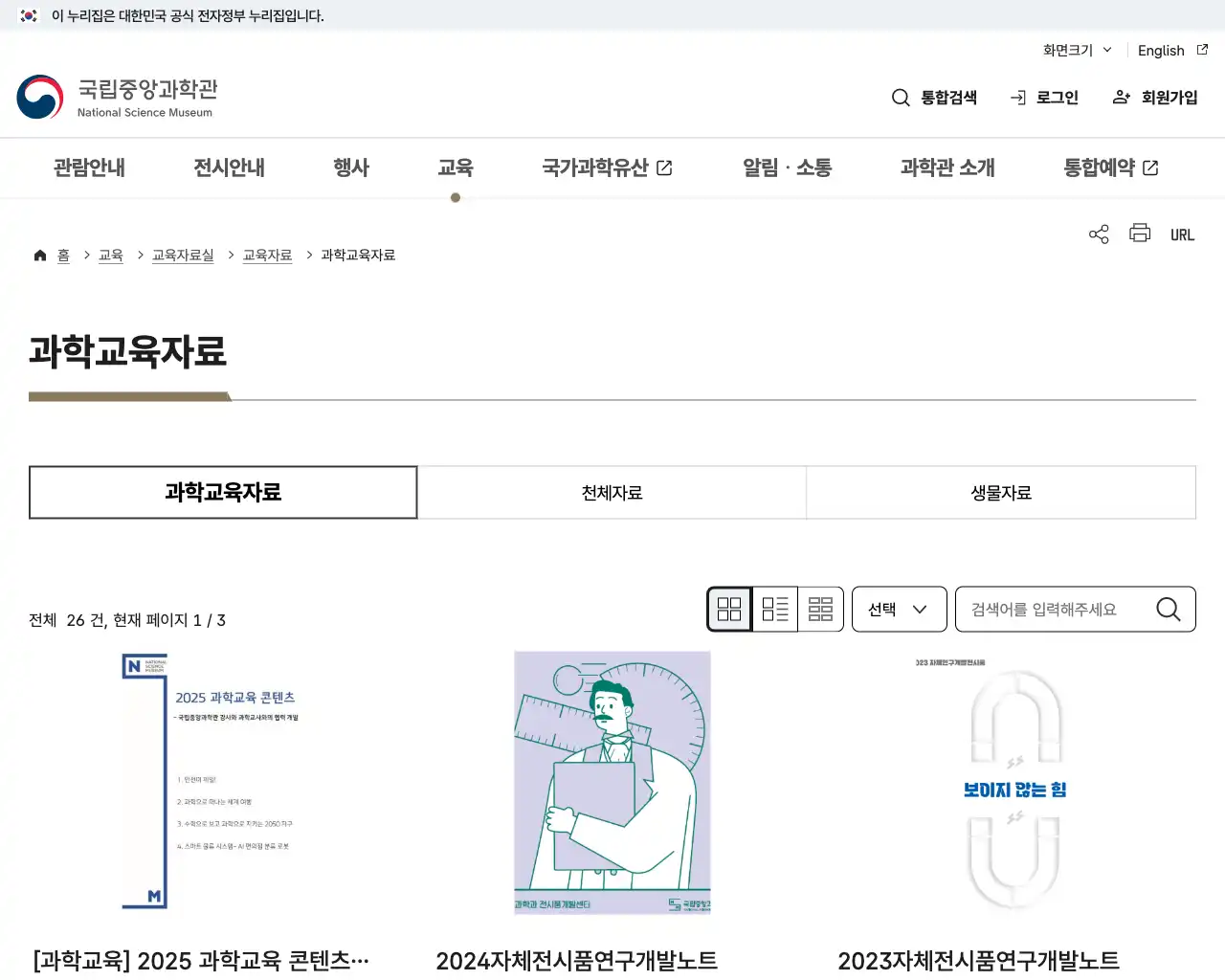Follow the 교육자료실 breadcrumb link
Viewport: 1225px width, 980px height.
183,255
